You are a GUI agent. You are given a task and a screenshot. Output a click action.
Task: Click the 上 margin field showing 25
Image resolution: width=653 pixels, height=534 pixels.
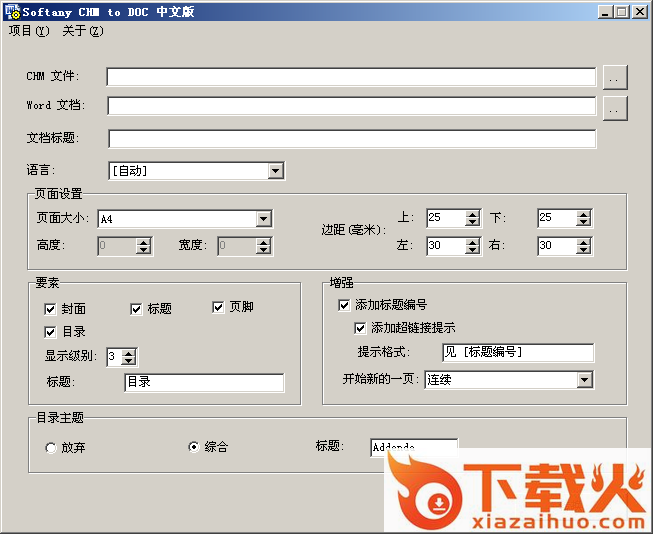[446, 218]
